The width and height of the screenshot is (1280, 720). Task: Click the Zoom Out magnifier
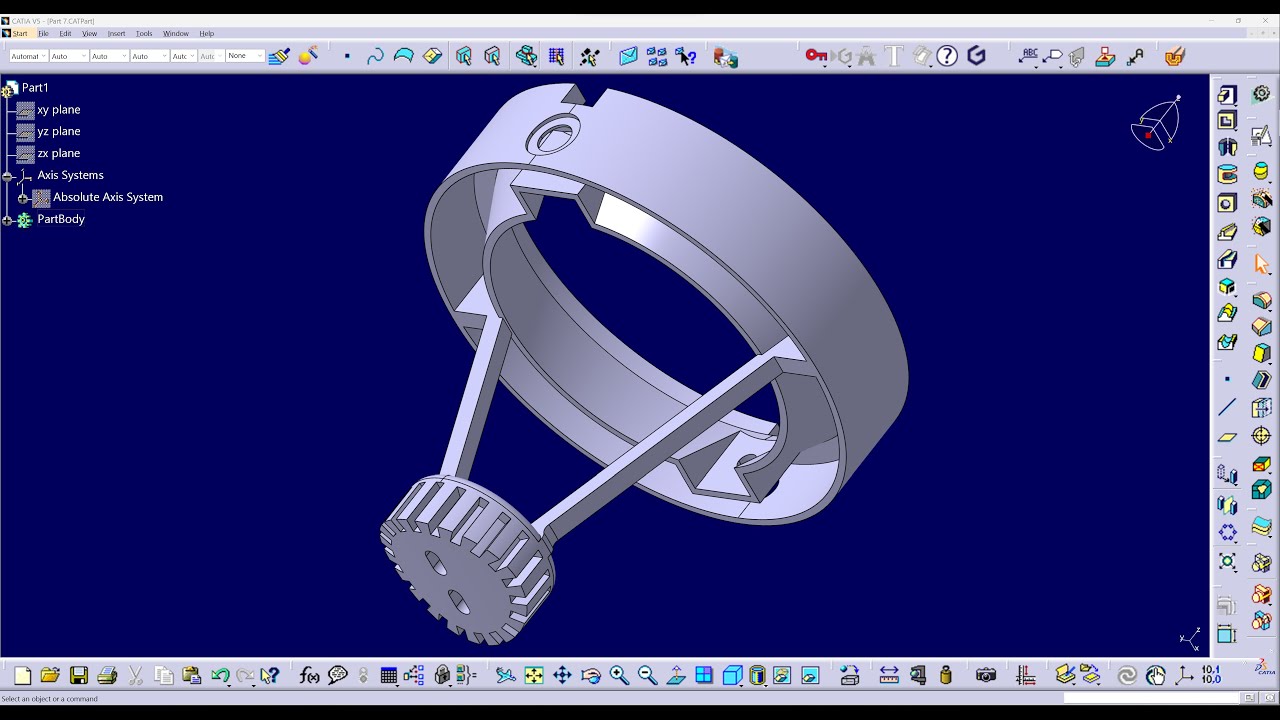(x=647, y=676)
